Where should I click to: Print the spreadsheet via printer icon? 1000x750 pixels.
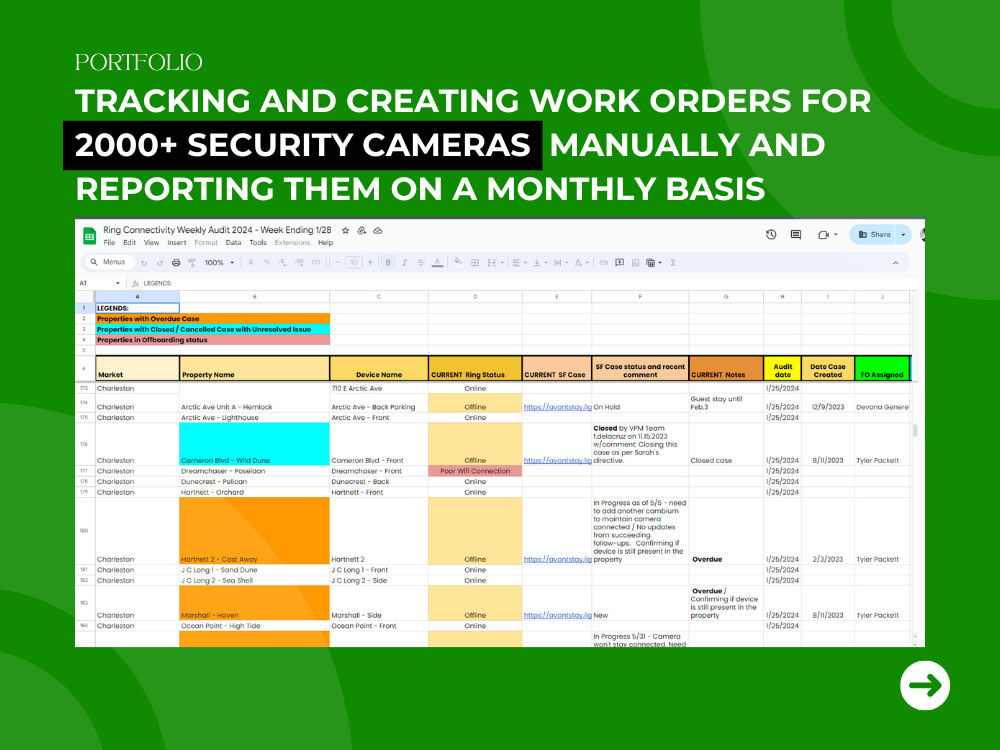pos(176,263)
